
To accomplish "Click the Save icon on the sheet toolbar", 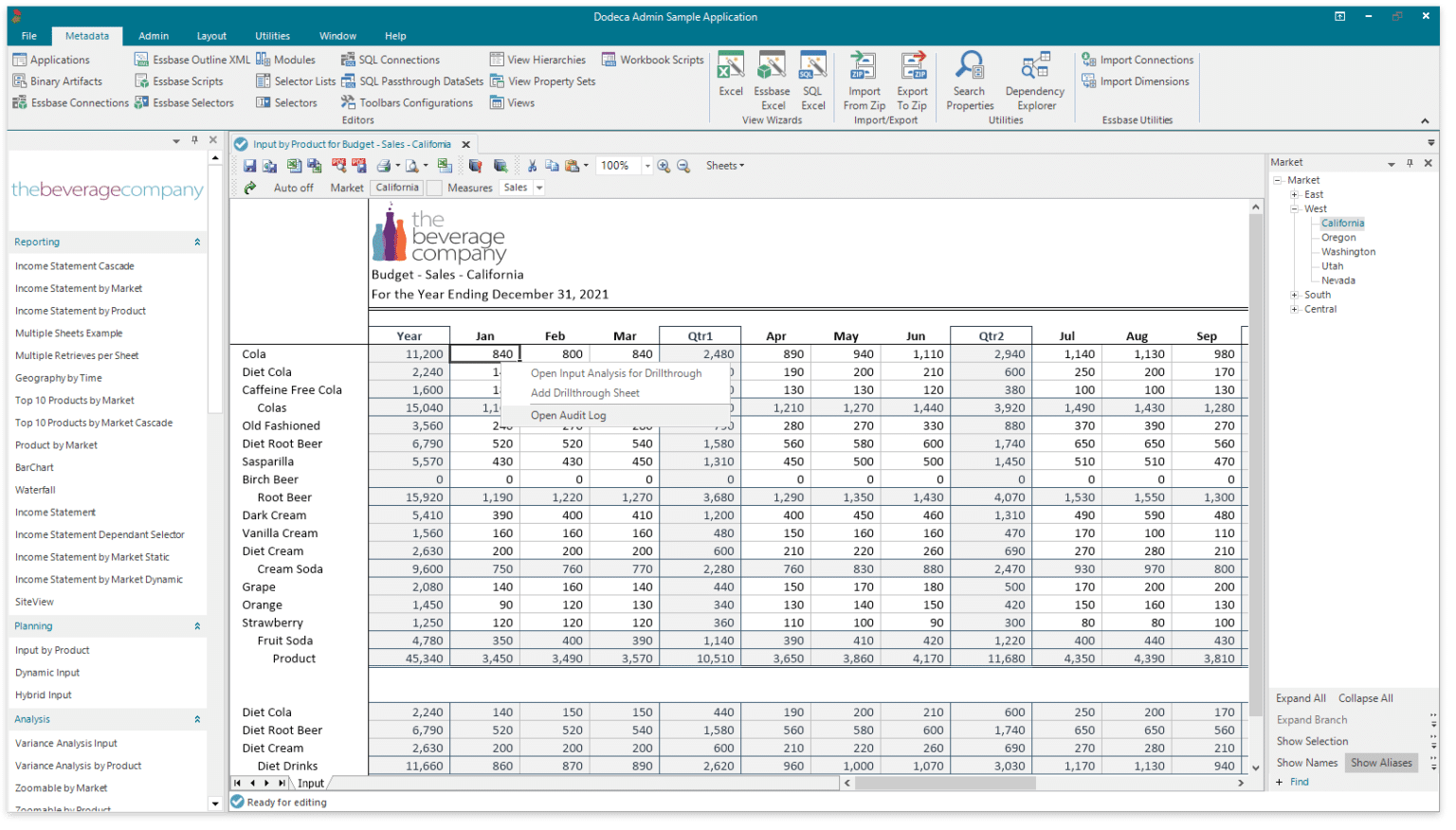I will pyautogui.click(x=249, y=165).
